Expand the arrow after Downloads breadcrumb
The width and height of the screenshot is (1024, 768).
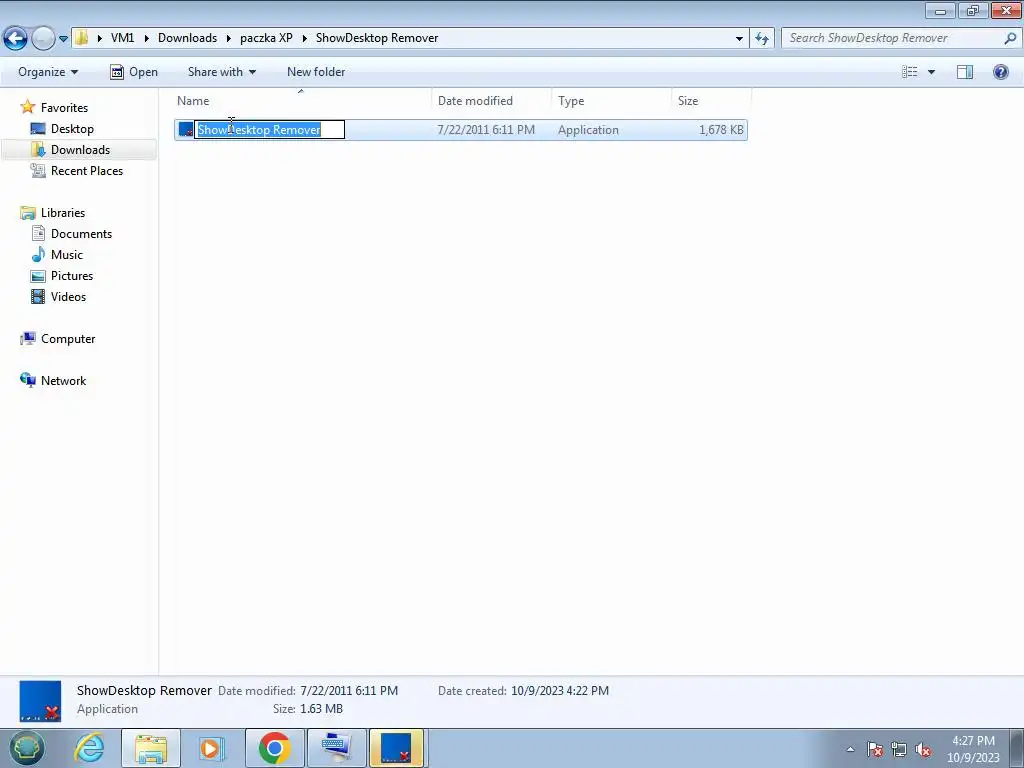point(229,39)
